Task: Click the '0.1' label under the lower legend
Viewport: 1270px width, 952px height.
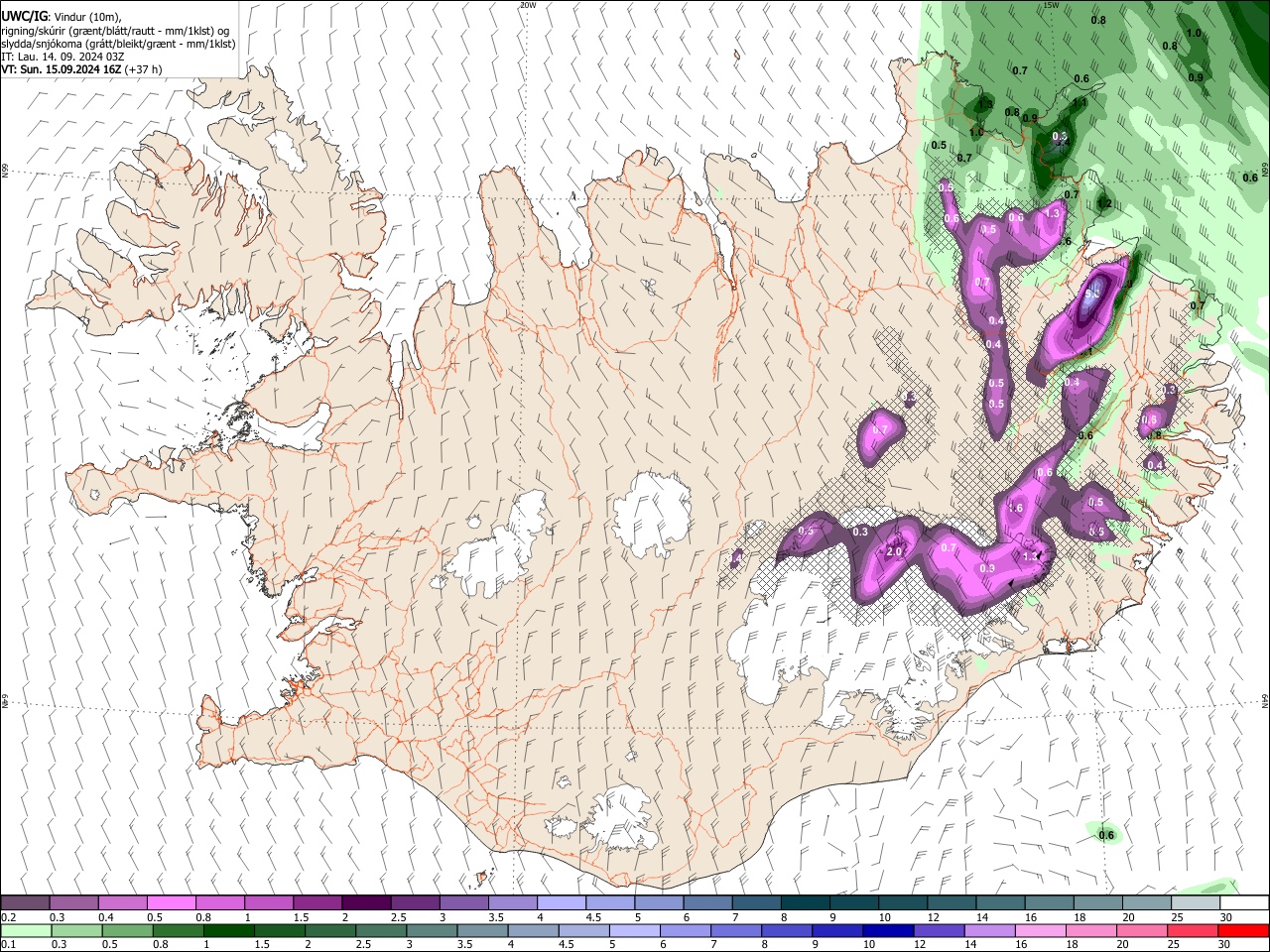Action: coord(9,945)
